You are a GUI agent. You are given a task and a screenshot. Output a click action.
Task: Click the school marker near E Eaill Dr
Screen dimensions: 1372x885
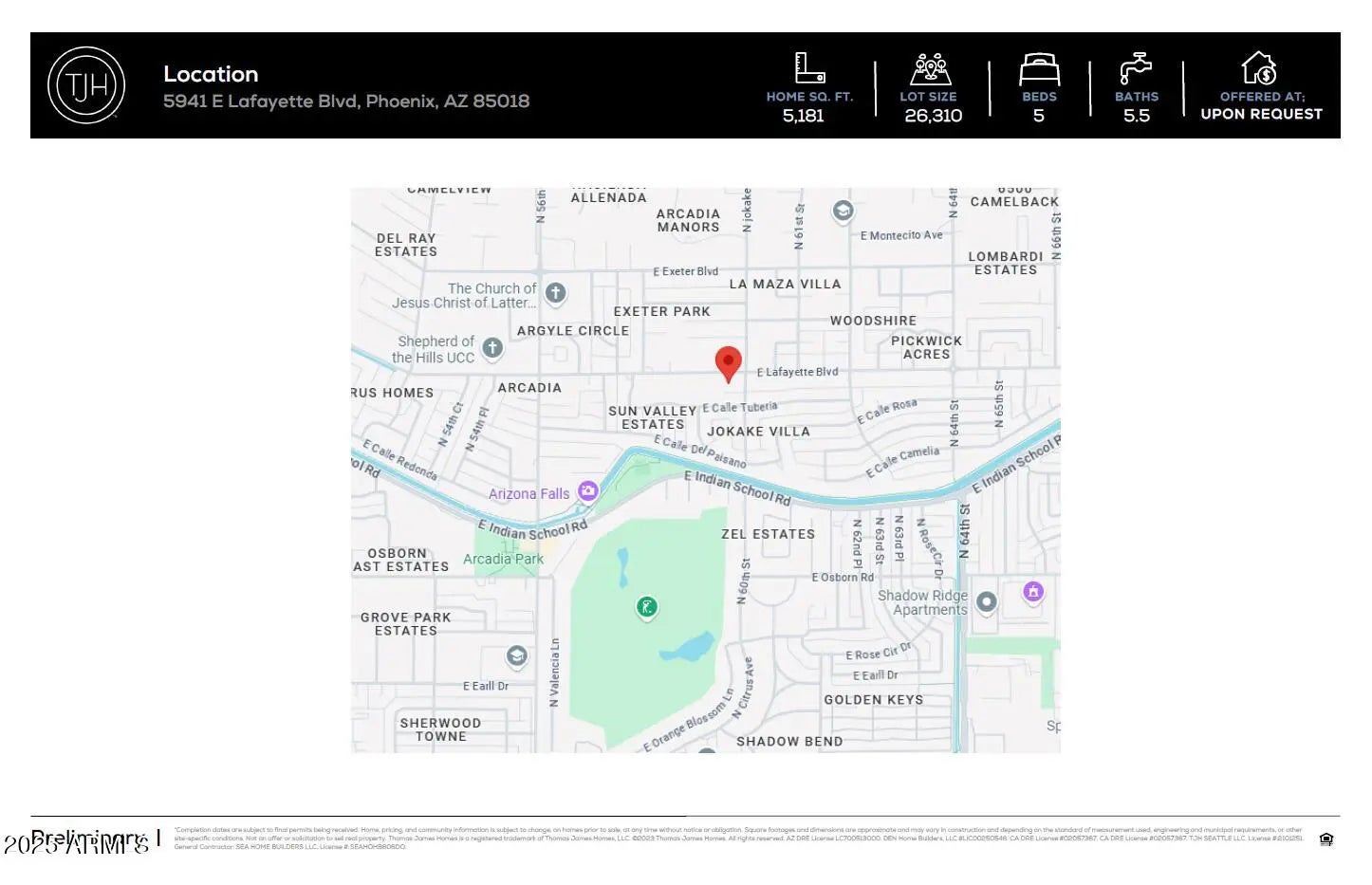[x=516, y=656]
